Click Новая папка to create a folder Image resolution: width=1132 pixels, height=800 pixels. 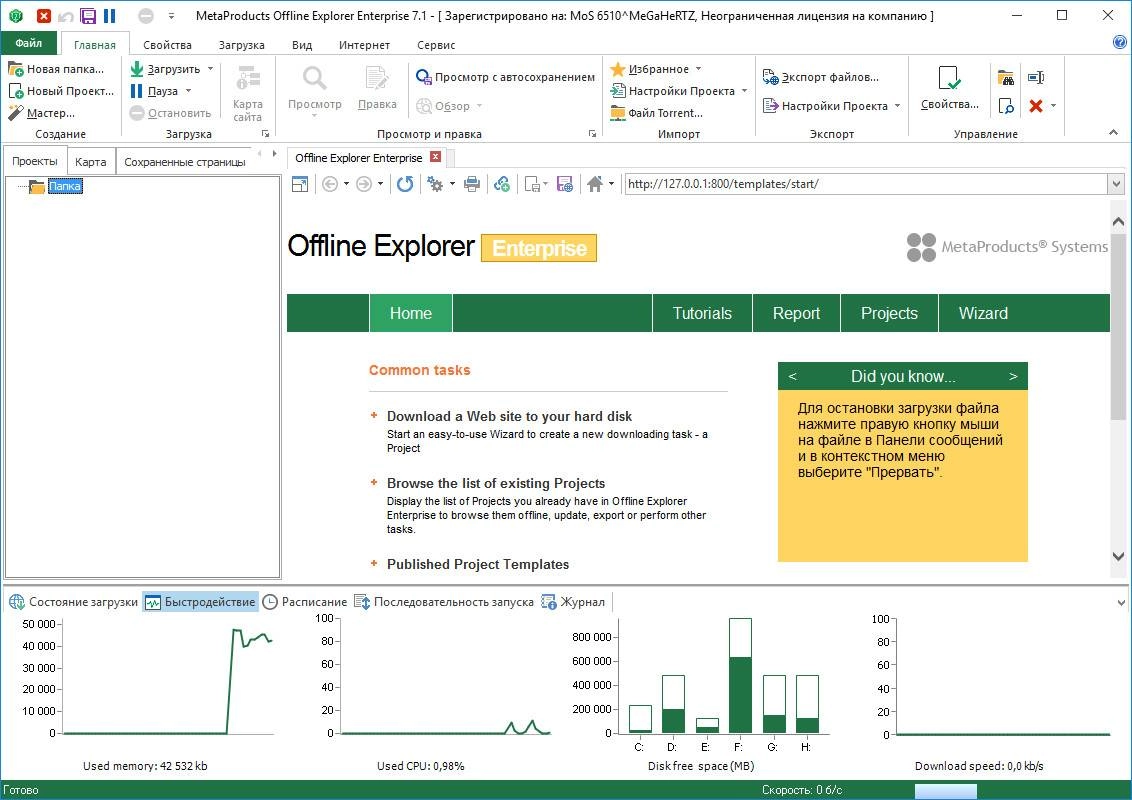tap(56, 69)
